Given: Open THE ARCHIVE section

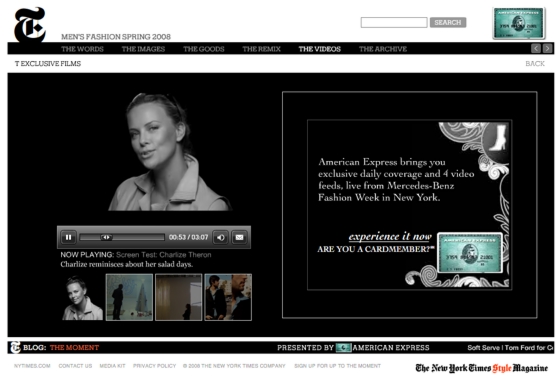Looking at the screenshot, I should [383, 49].
